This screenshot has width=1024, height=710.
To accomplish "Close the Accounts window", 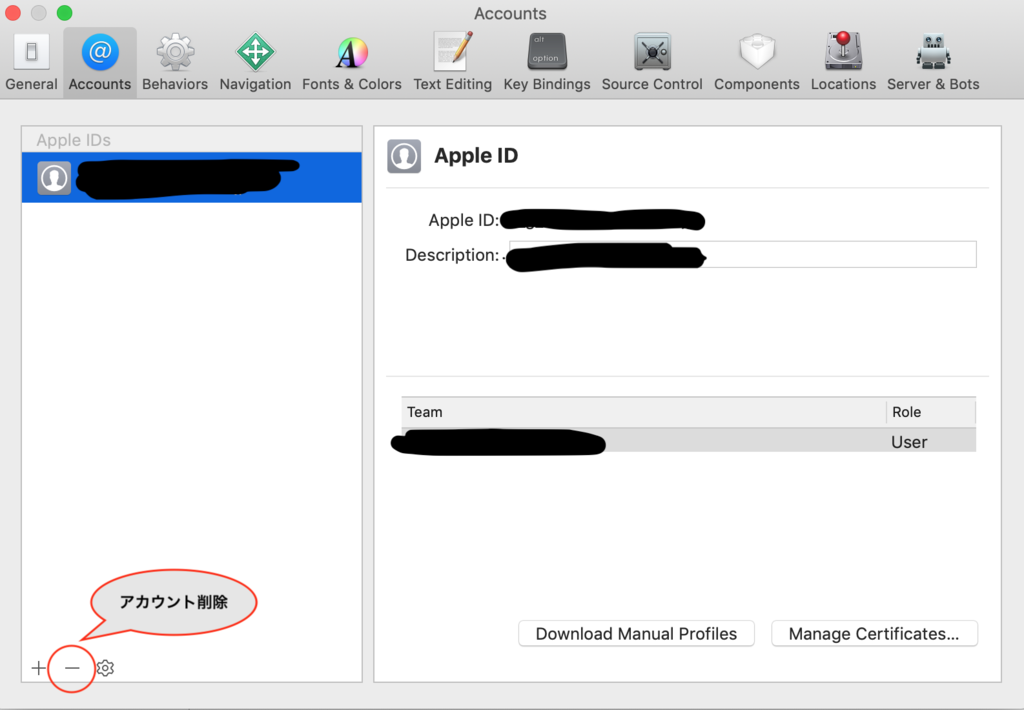I will (x=13, y=12).
